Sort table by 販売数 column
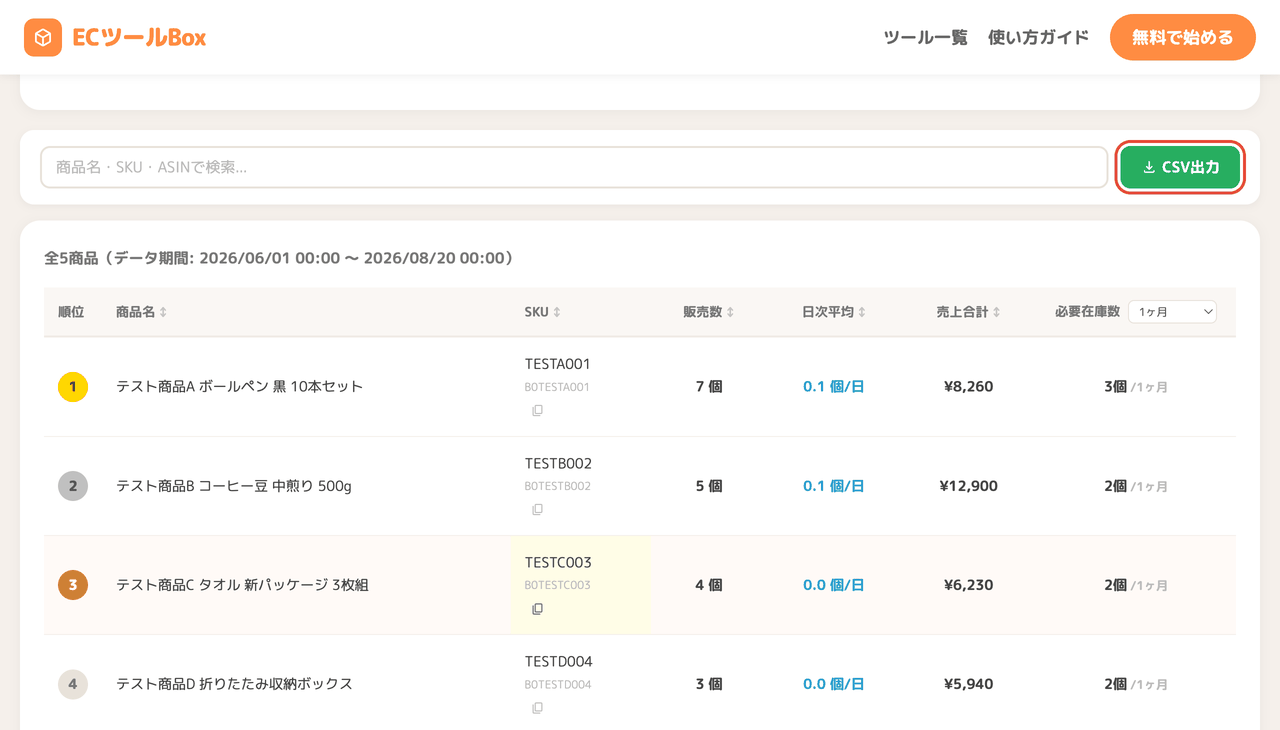Image resolution: width=1280 pixels, height=730 pixels. pos(709,312)
